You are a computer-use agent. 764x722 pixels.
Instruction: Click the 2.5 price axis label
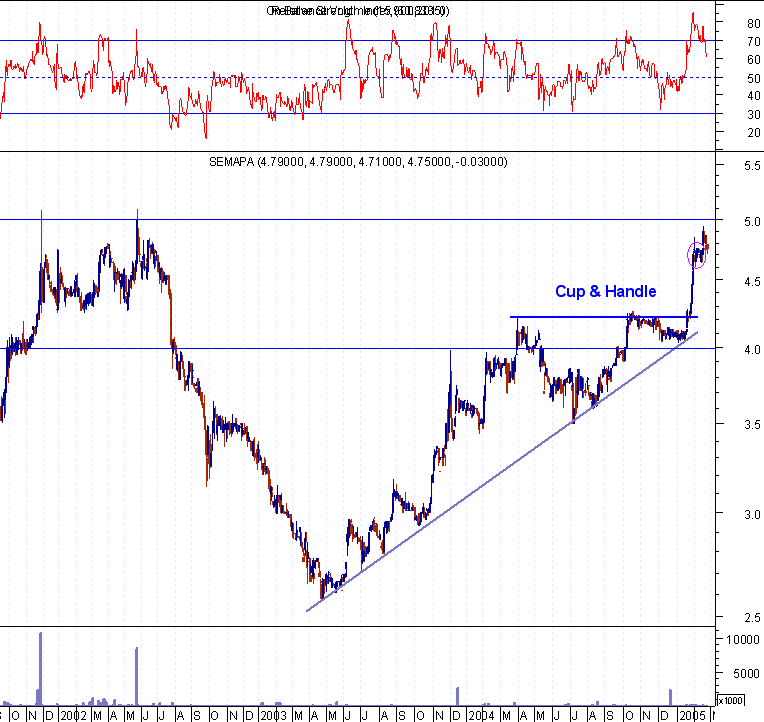[x=752, y=618]
